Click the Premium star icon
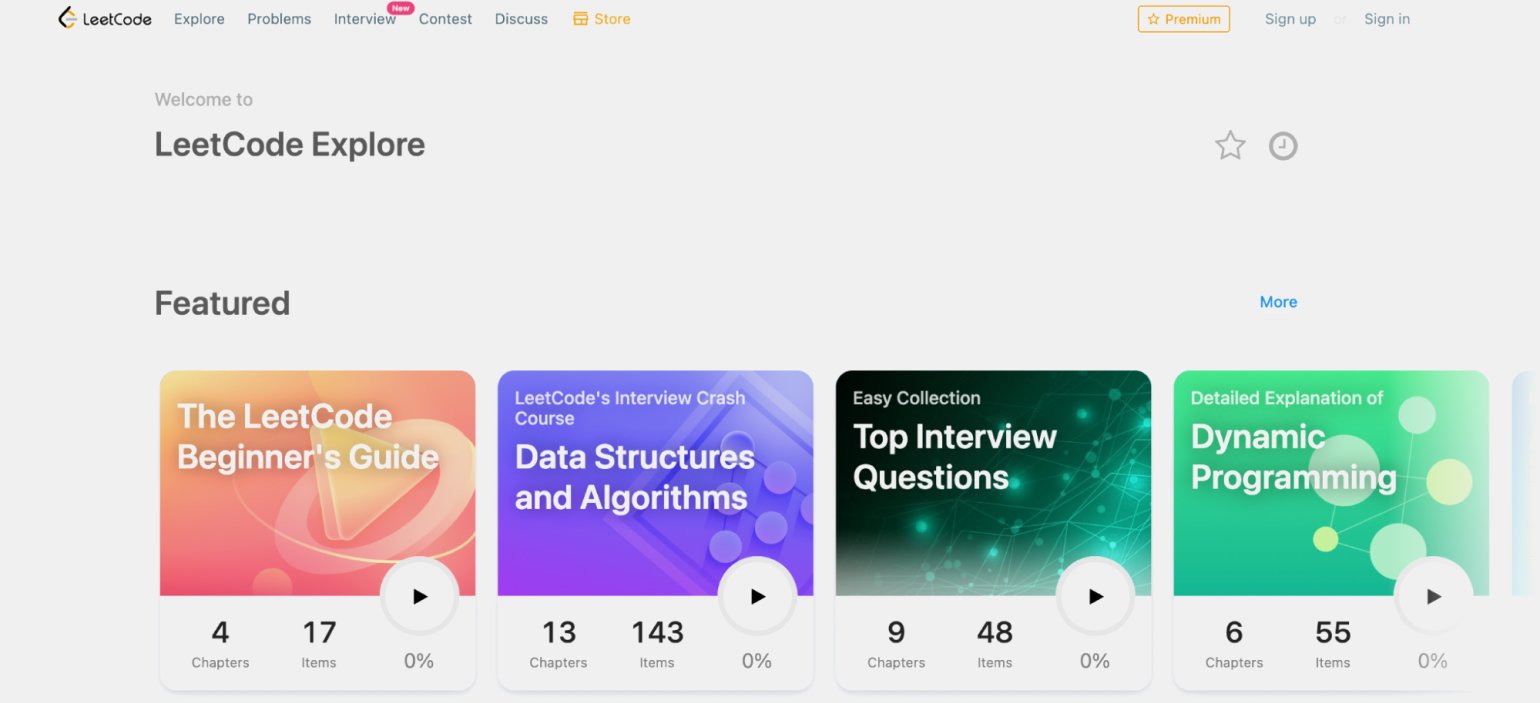 (x=1153, y=19)
